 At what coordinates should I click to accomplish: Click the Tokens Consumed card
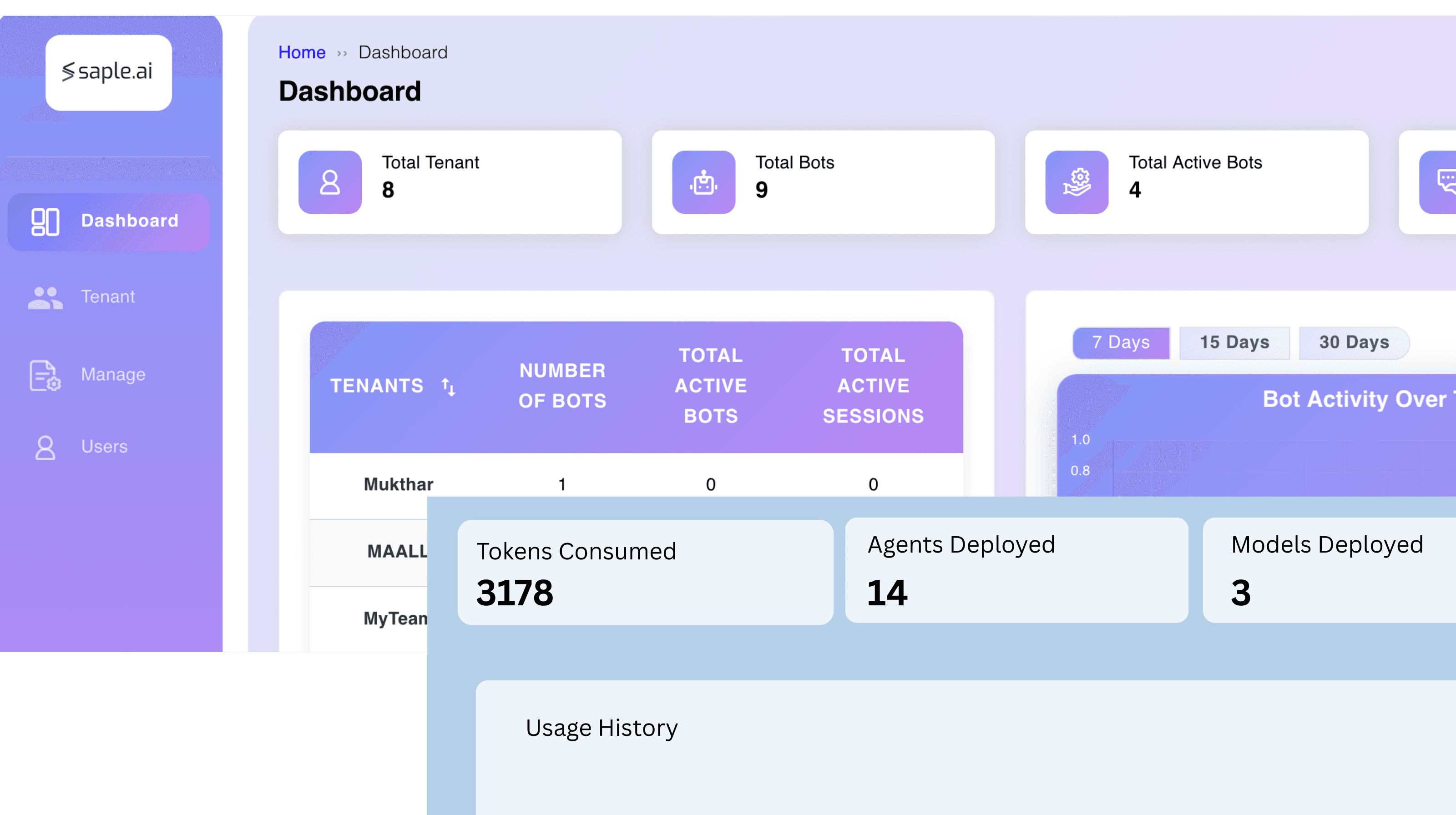pyautogui.click(x=644, y=572)
